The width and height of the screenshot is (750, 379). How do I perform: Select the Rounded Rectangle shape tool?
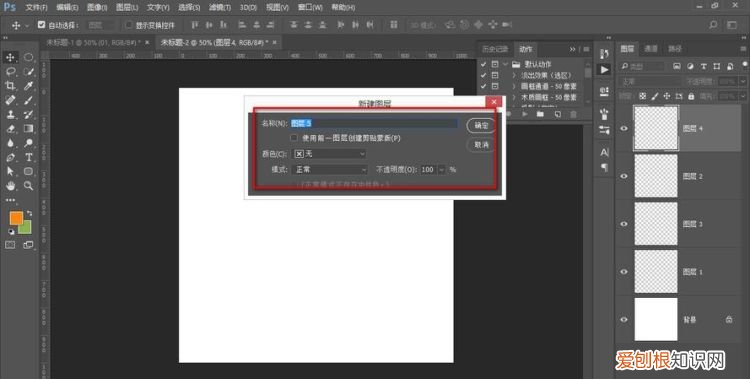28,171
